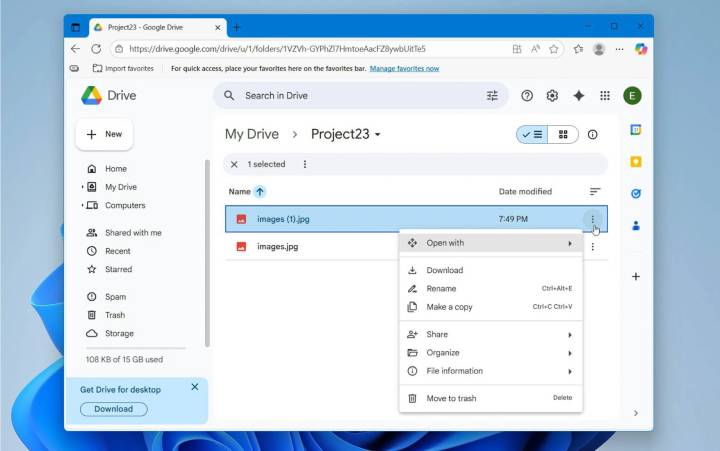Open Contacts side panel icon
Viewport: 720px width, 451px height.
pyautogui.click(x=636, y=226)
